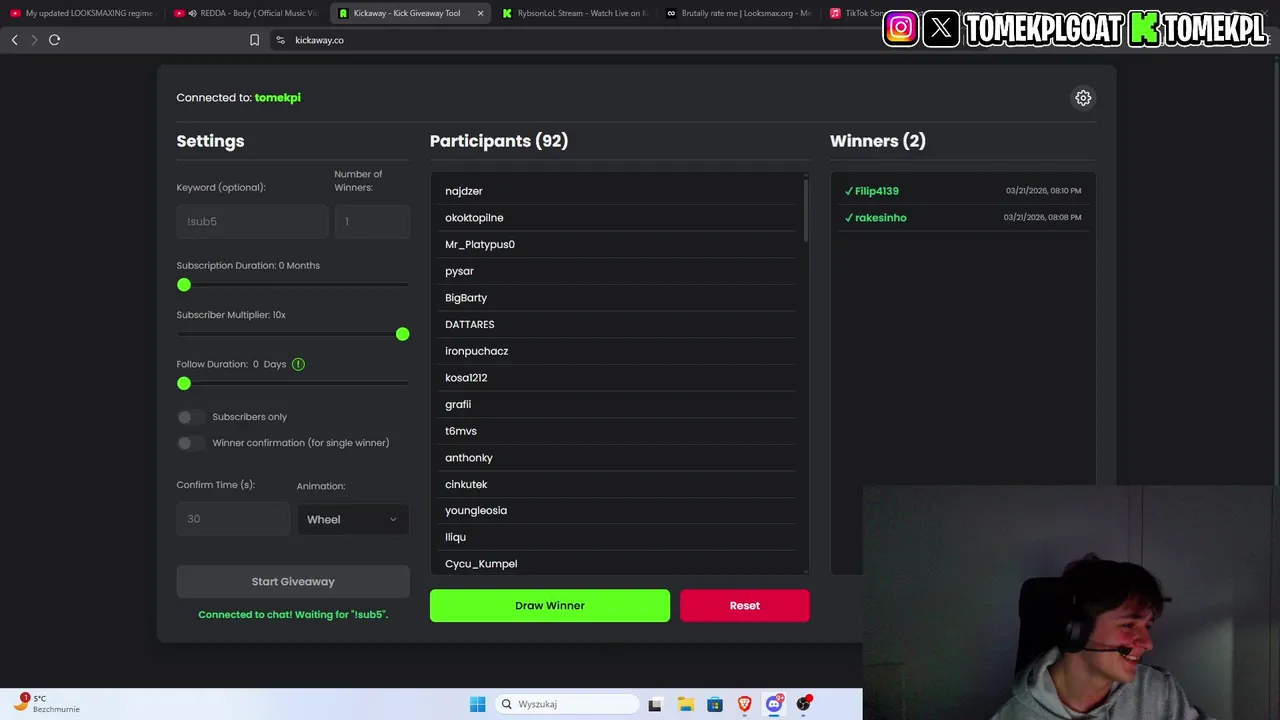Image resolution: width=1280 pixels, height=720 pixels.
Task: Click the Connected to chat status message
Action: [x=293, y=615]
